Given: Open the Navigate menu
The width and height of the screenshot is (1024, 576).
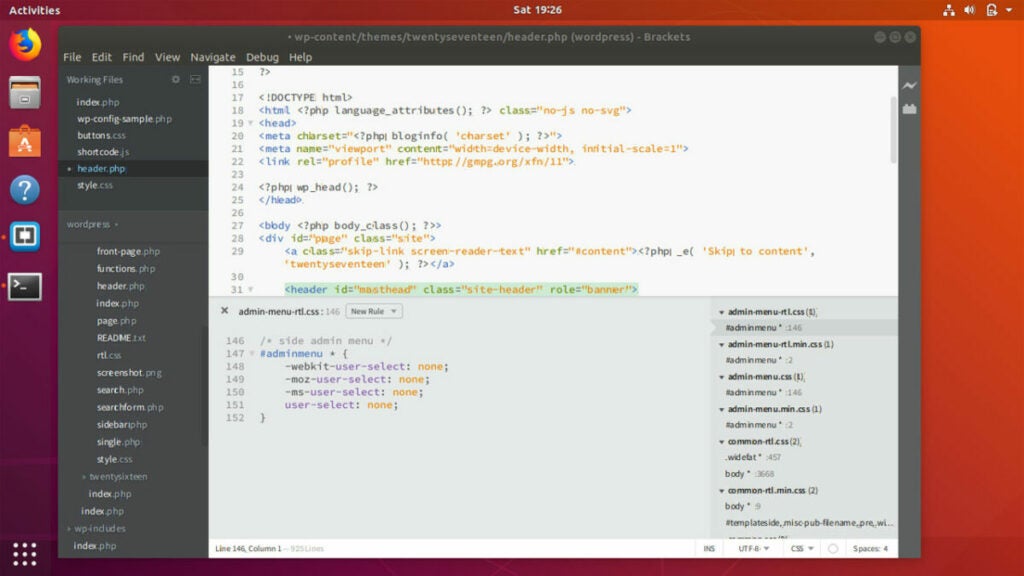Looking at the screenshot, I should [212, 57].
